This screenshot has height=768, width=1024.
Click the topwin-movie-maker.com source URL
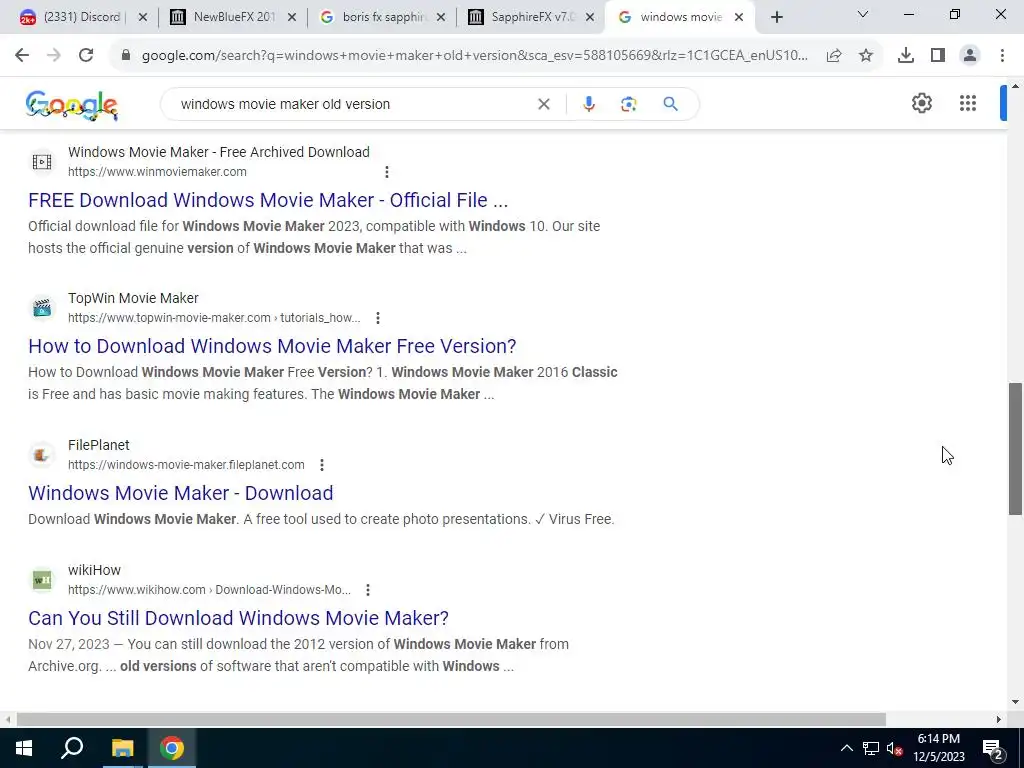click(214, 318)
